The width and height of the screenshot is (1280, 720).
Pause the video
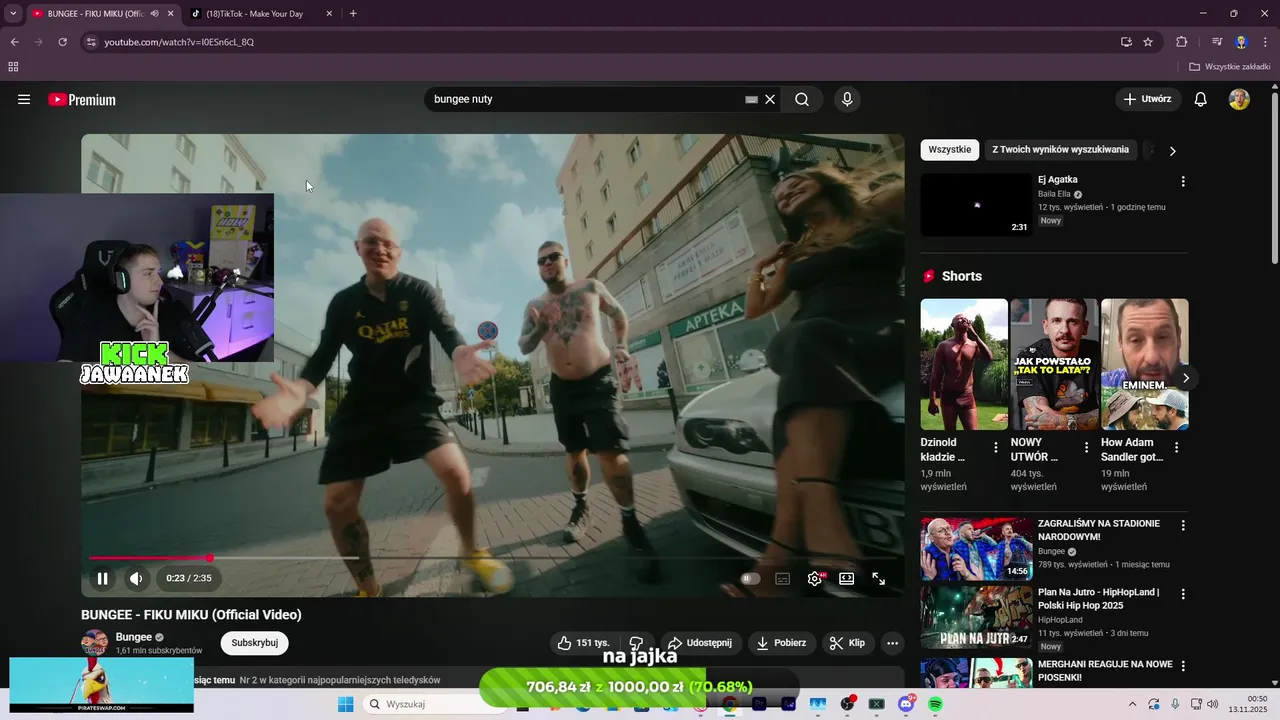coord(102,578)
